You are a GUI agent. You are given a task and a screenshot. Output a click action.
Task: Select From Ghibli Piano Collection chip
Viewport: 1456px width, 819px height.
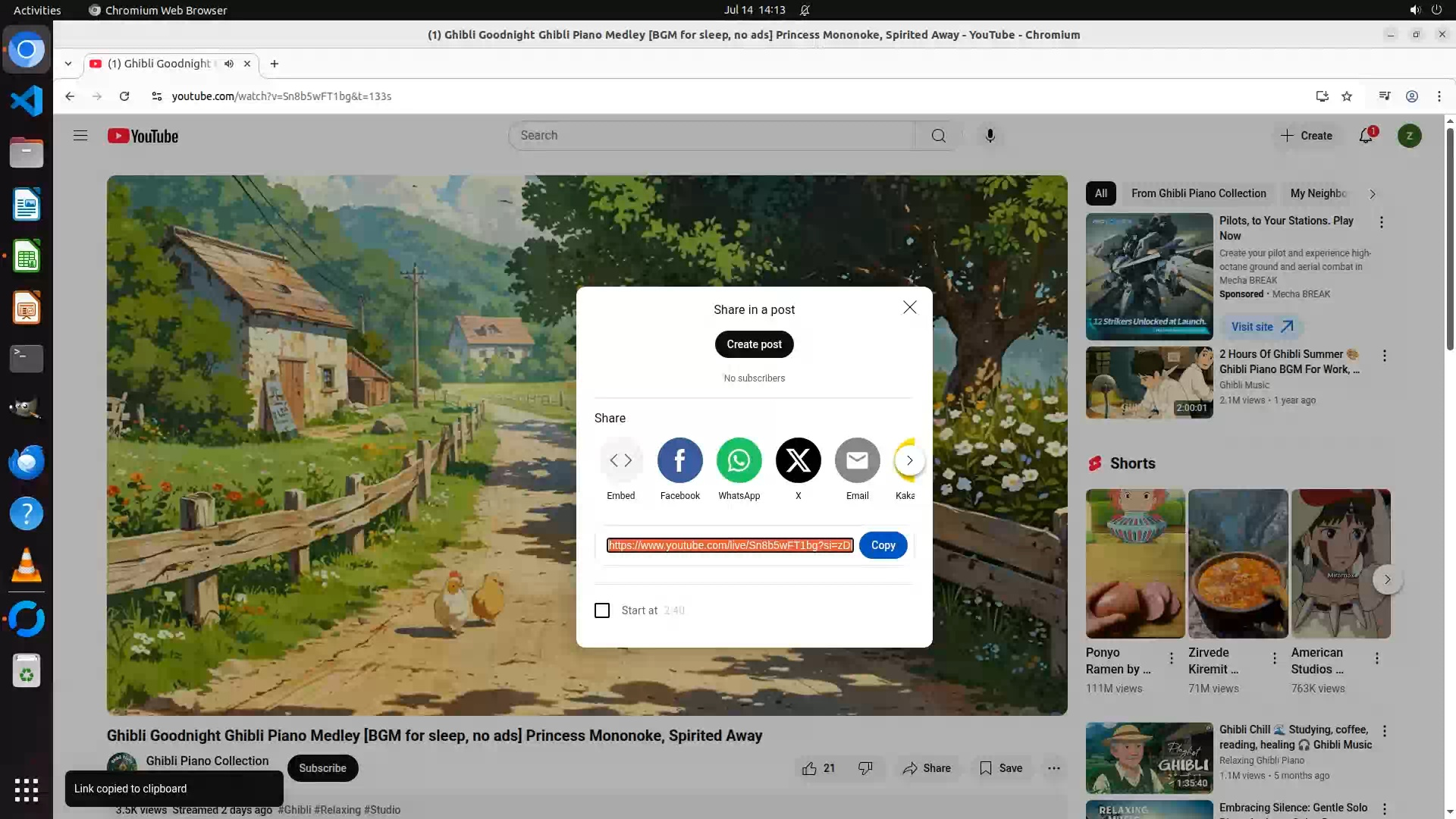(1198, 193)
